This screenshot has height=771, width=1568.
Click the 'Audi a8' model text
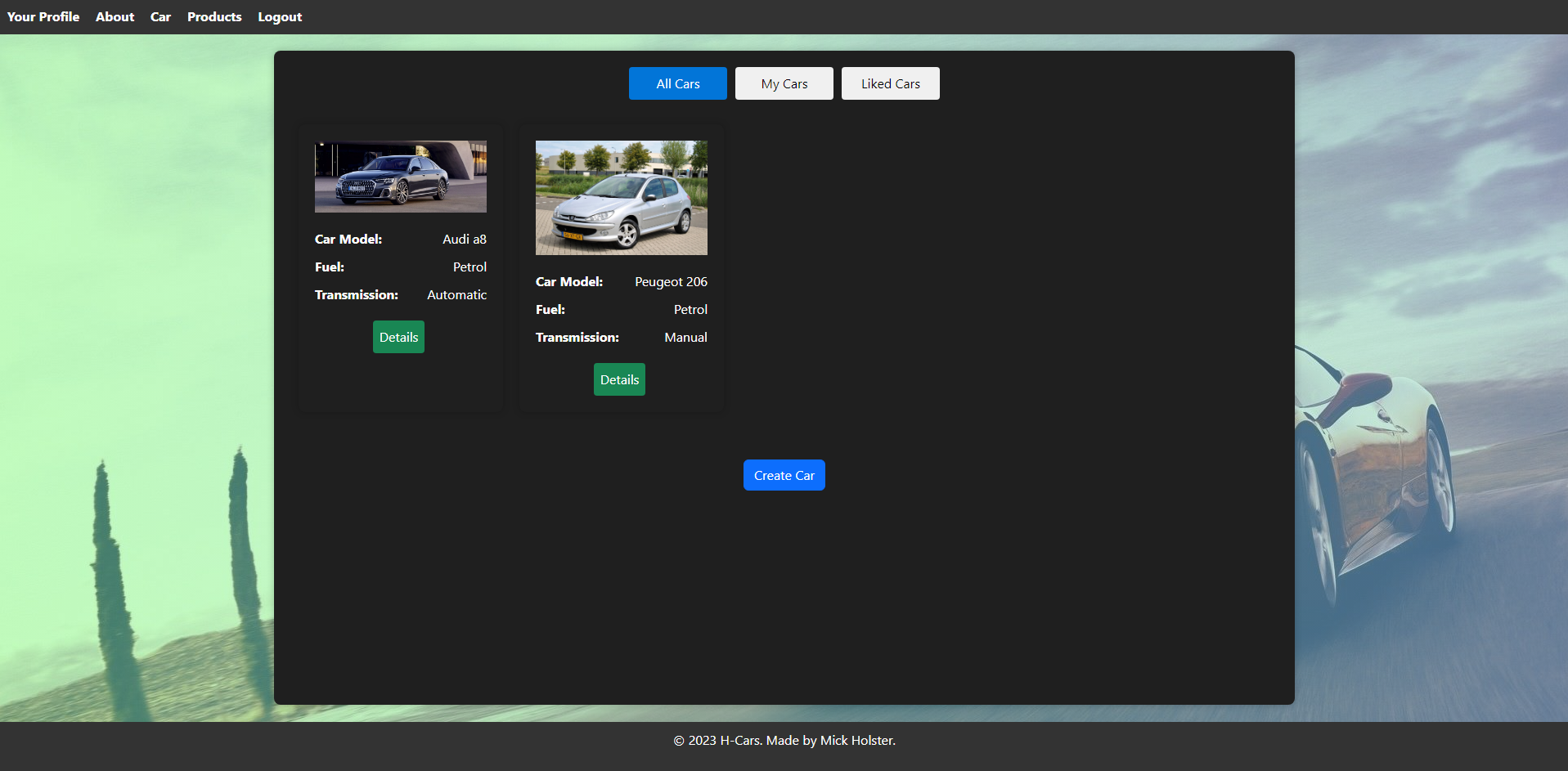coord(465,239)
